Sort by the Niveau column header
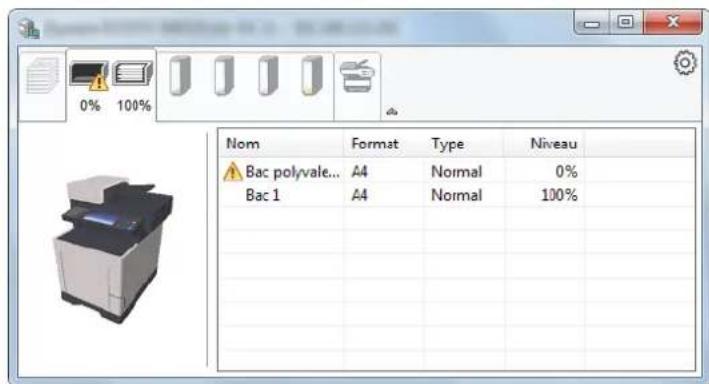709x384 pixels. (x=544, y=144)
